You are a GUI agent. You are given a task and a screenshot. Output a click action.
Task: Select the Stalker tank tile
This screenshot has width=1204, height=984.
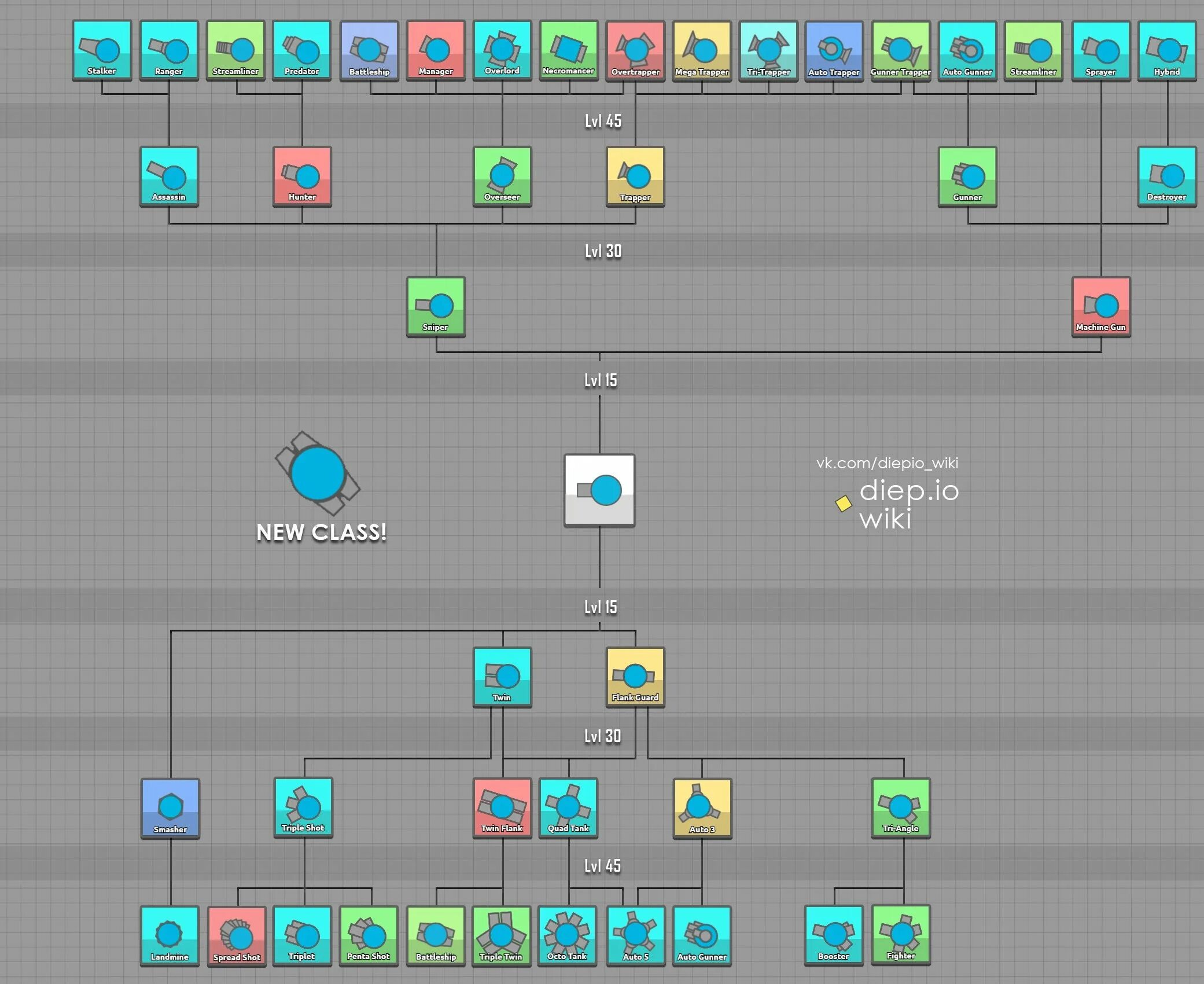point(102,50)
